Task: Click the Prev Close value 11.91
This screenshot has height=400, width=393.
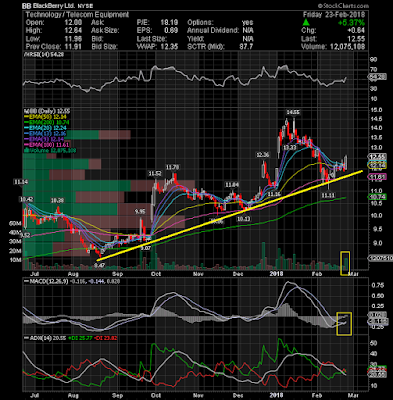Action: pyautogui.click(x=74, y=47)
